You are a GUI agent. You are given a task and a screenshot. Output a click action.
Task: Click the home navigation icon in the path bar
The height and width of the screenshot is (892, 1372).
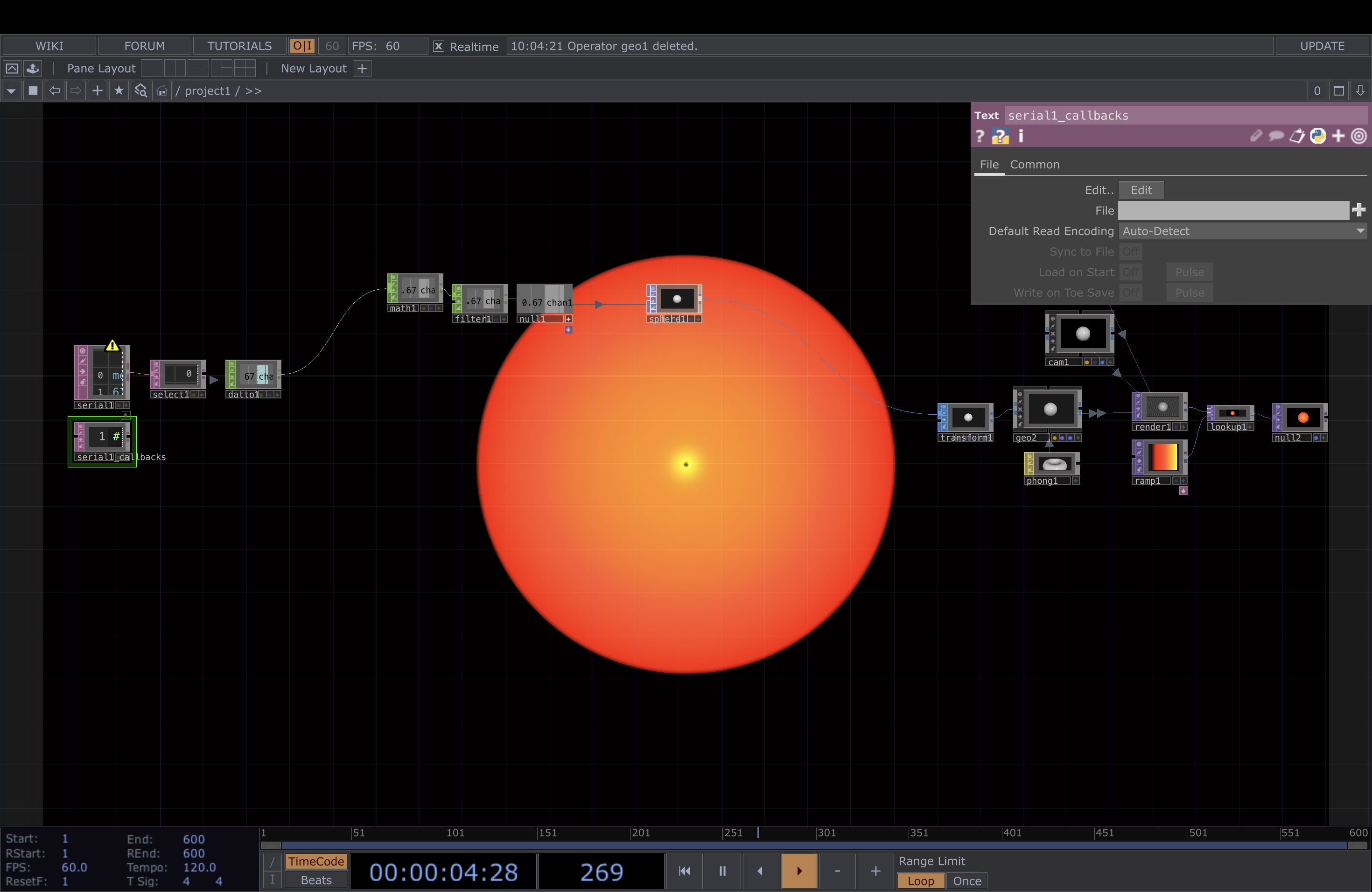pos(161,91)
